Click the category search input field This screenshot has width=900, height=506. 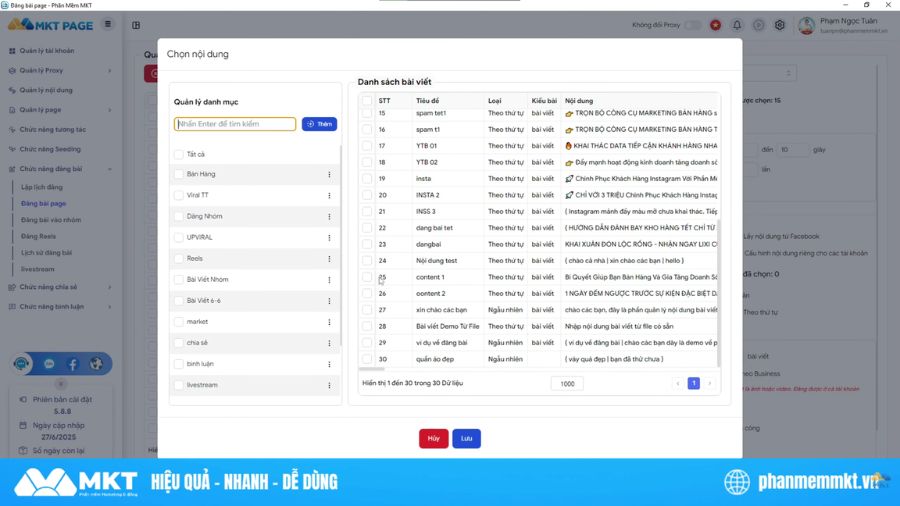pyautogui.click(x=235, y=124)
